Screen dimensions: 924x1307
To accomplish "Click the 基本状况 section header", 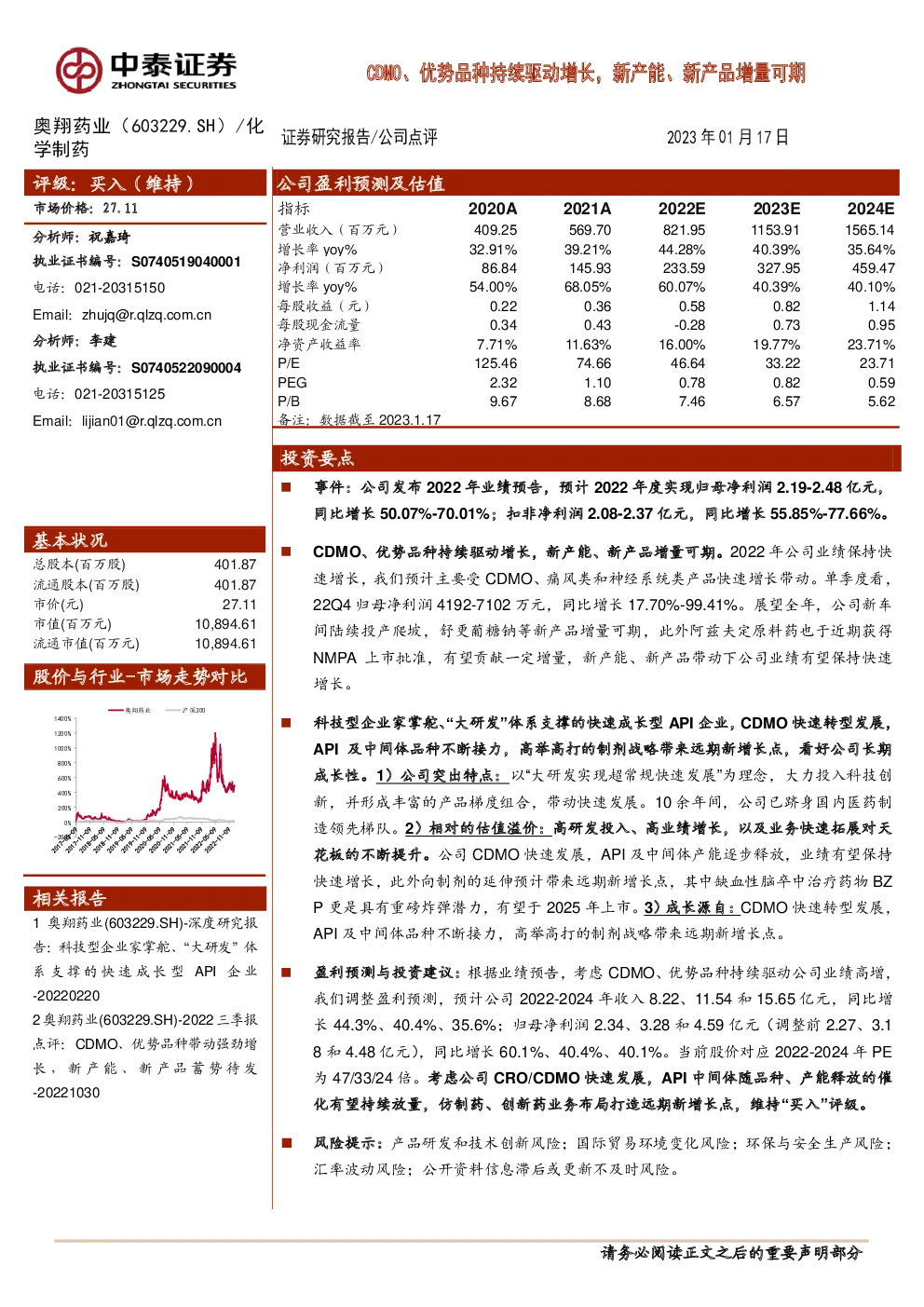I will (x=145, y=539).
